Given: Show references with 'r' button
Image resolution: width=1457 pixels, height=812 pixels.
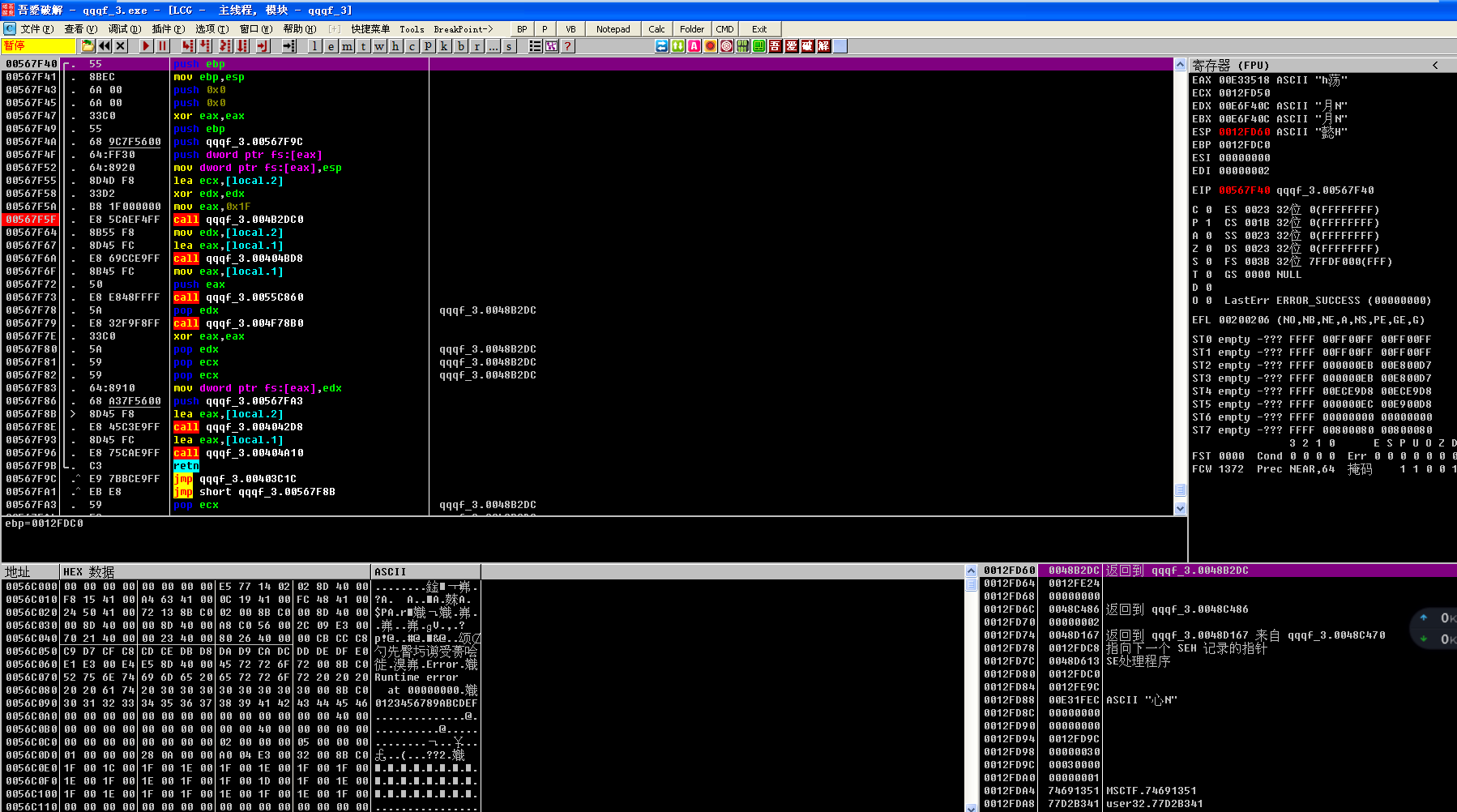Looking at the screenshot, I should (477, 46).
